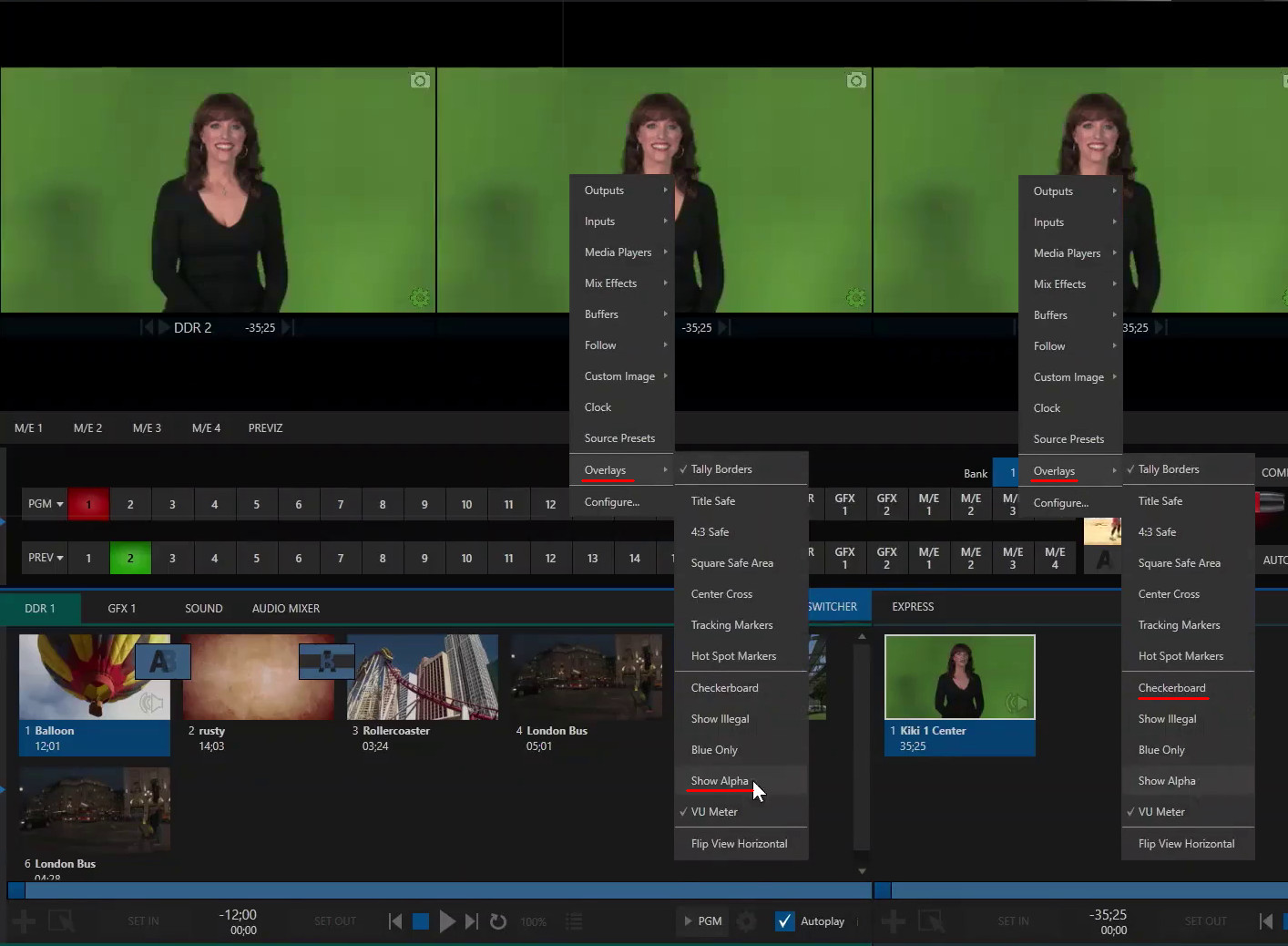Switch to the M/E 2 tab
Screen dimensions: 1288x946
coord(87,427)
